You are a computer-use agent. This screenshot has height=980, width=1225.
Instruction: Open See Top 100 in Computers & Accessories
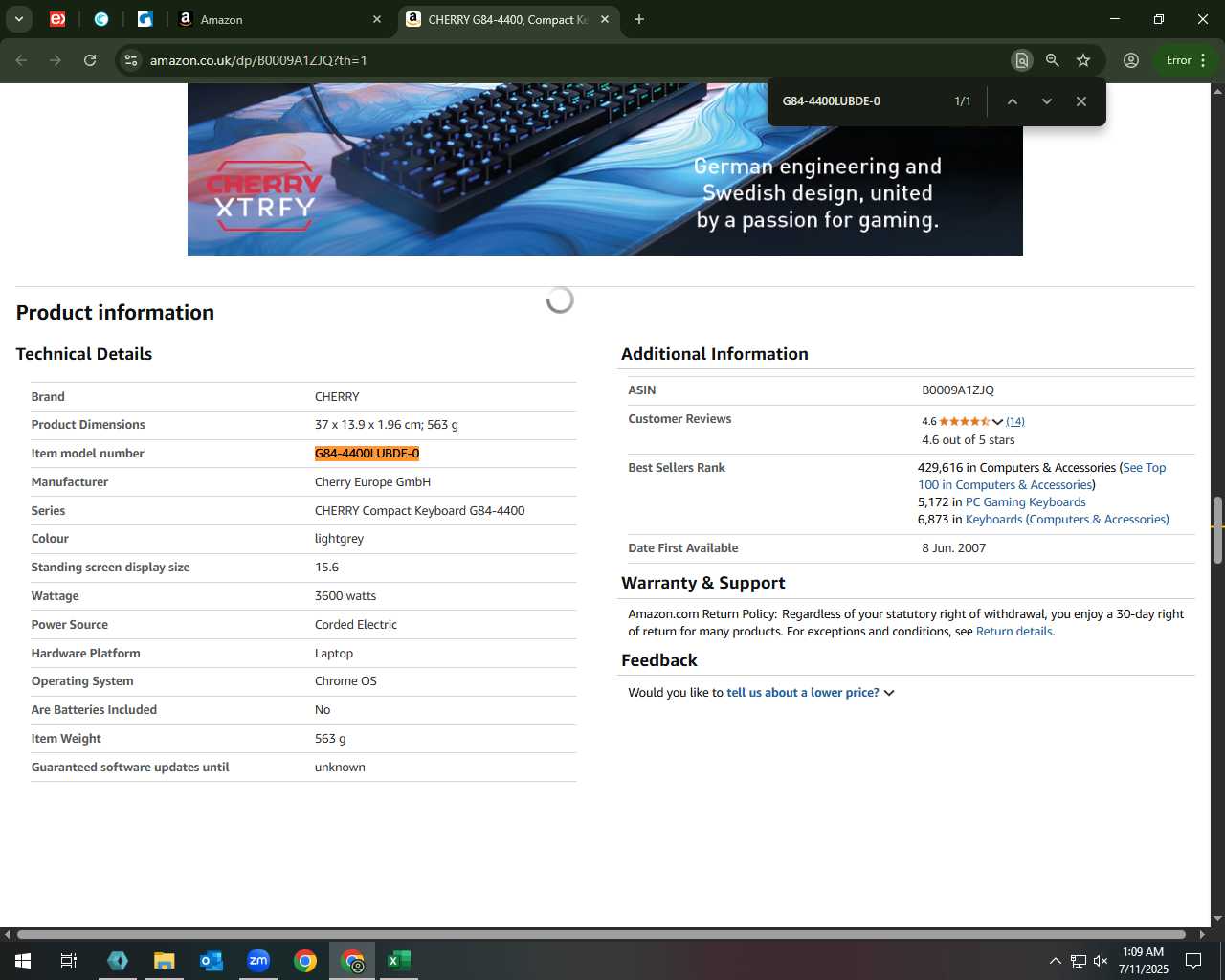click(1042, 477)
